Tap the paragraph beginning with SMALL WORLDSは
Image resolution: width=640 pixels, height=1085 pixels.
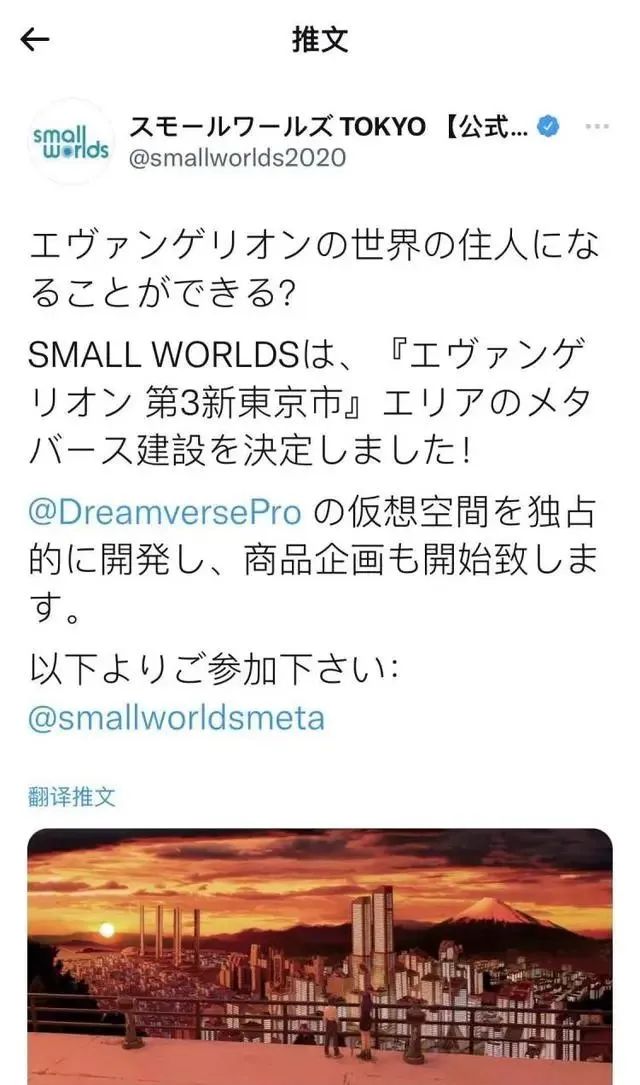pyautogui.click(x=310, y=401)
